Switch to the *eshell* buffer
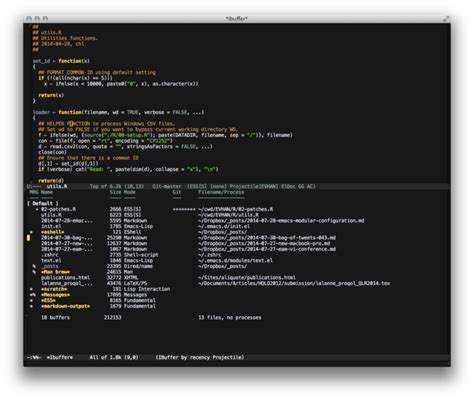 (52, 232)
